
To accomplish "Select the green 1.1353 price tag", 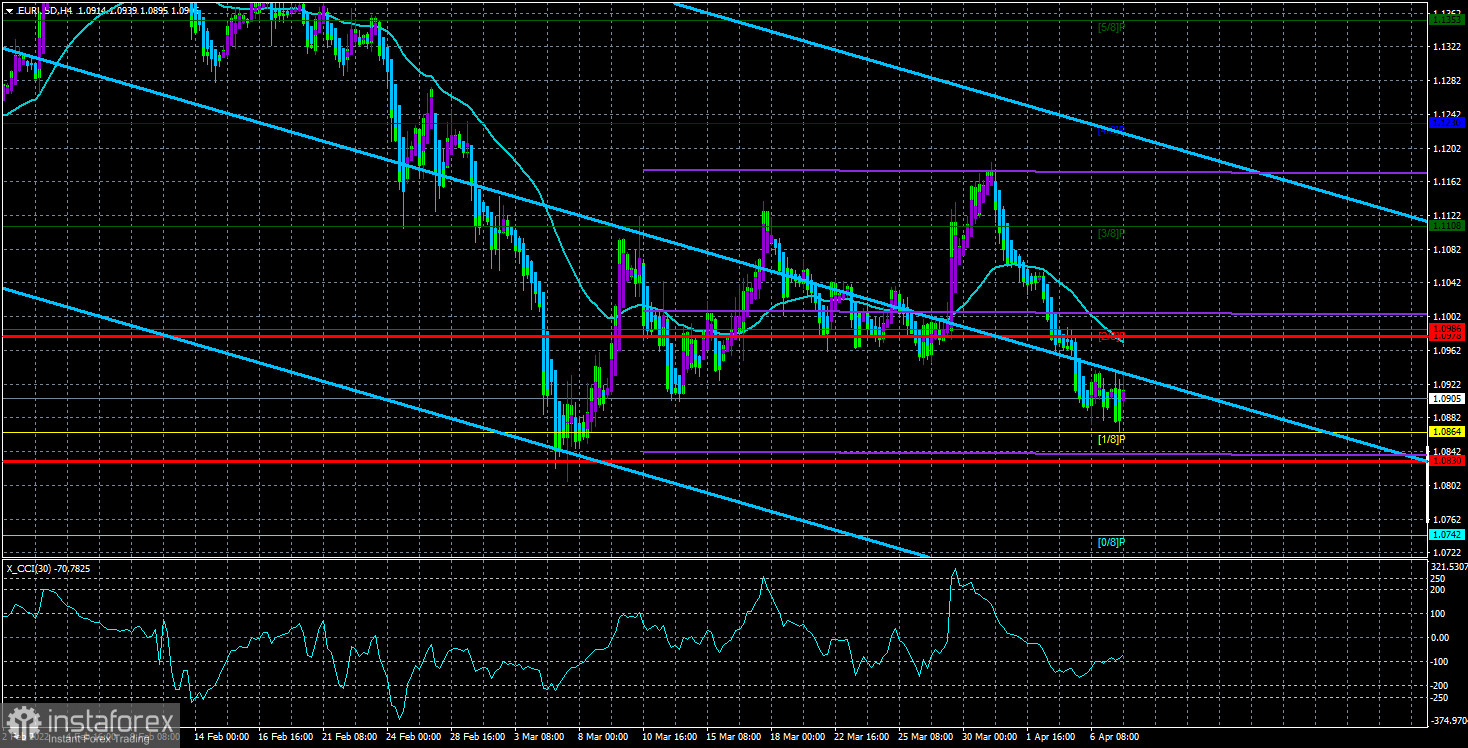I will coord(1447,19).
